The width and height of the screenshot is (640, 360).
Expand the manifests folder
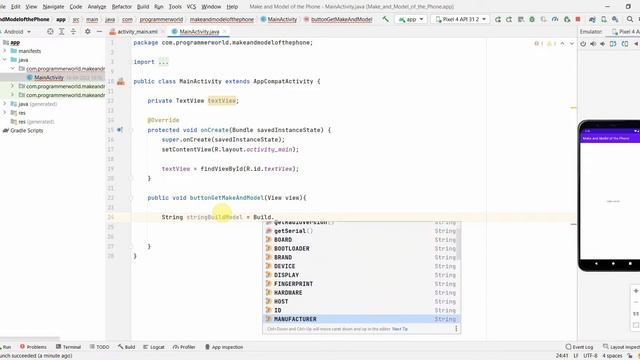tap(5, 51)
